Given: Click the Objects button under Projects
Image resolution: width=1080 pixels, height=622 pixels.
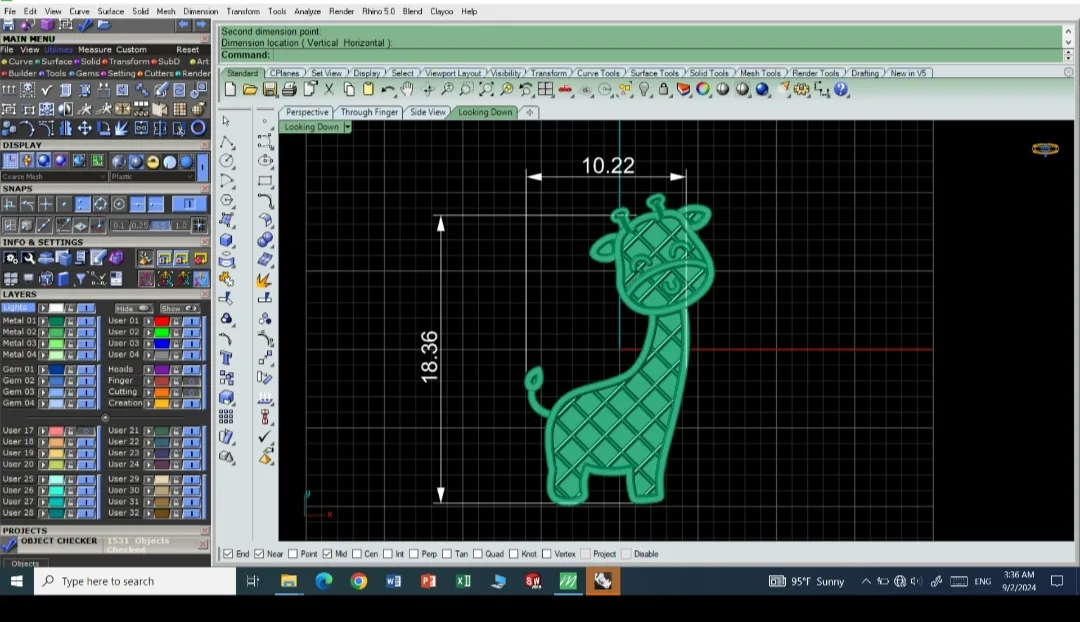Looking at the screenshot, I should [25, 563].
